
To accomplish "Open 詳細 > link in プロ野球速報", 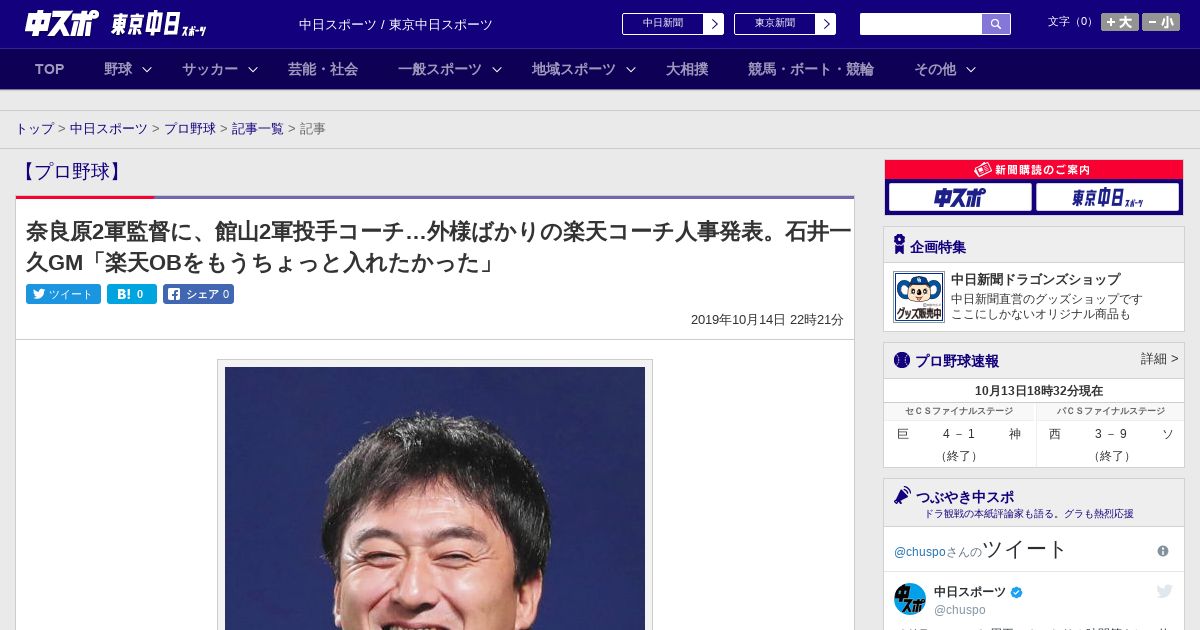I will [x=1159, y=359].
